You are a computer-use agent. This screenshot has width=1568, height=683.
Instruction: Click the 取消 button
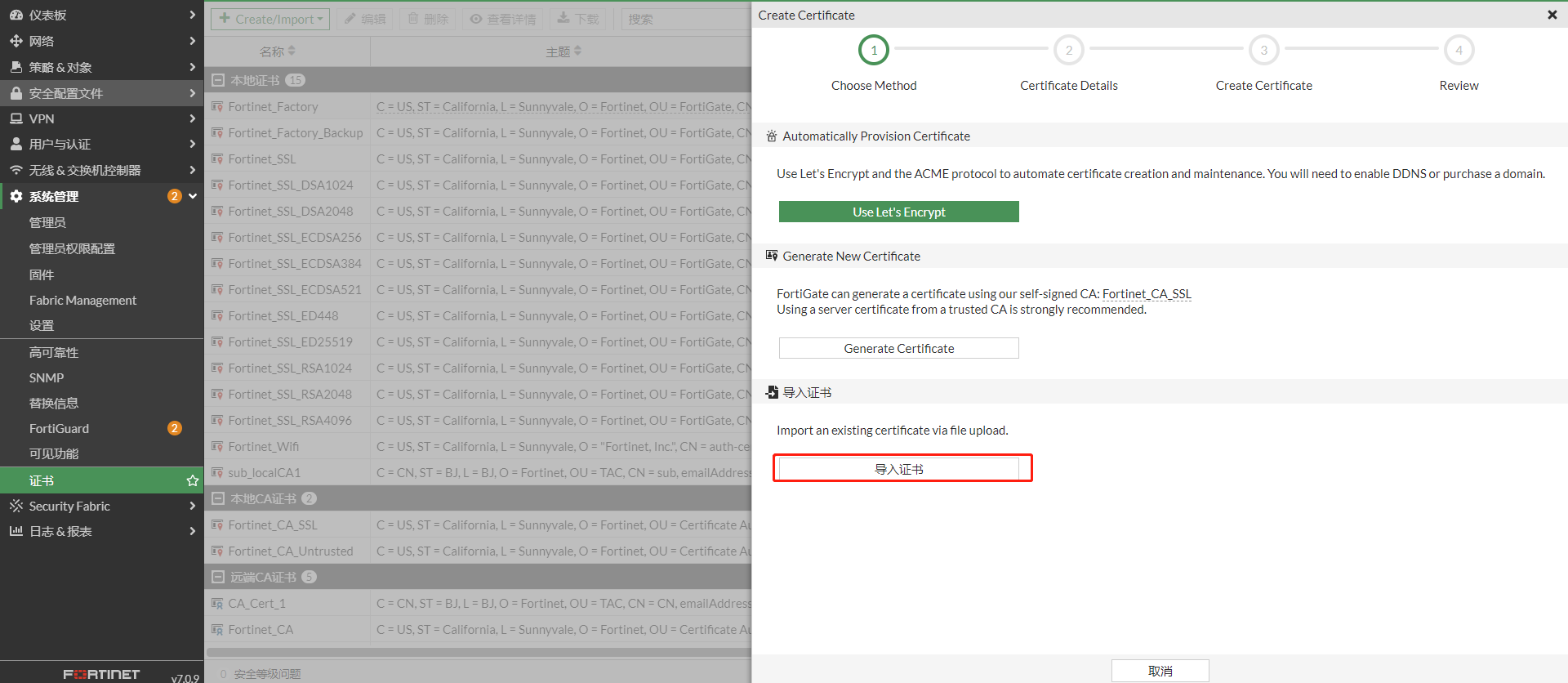[x=1160, y=671]
